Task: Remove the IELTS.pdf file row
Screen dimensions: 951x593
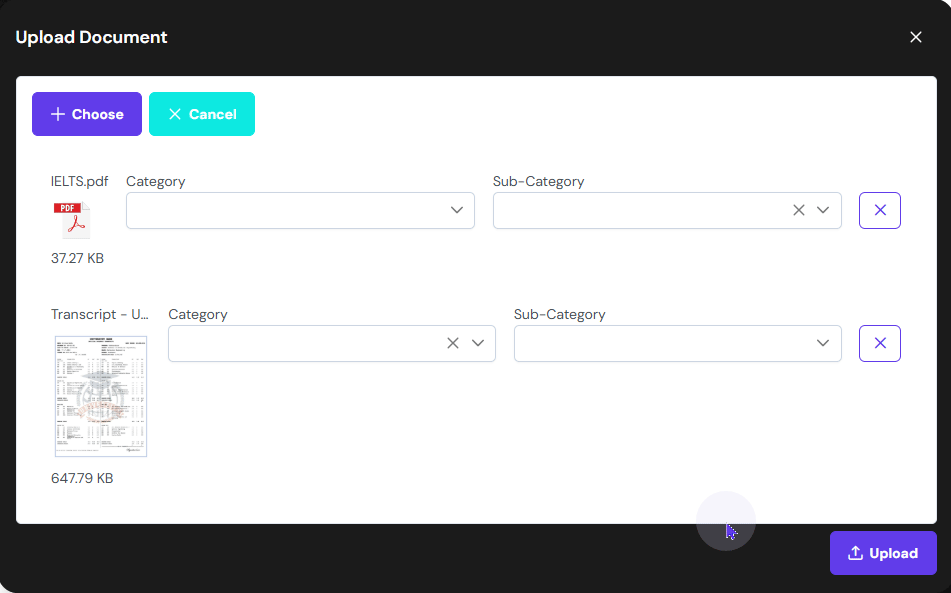Action: (x=880, y=210)
